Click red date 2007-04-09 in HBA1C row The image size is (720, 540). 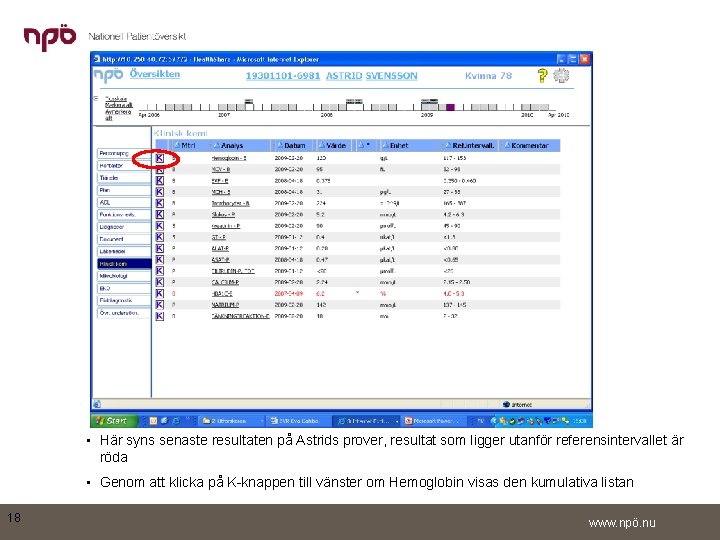[288, 293]
